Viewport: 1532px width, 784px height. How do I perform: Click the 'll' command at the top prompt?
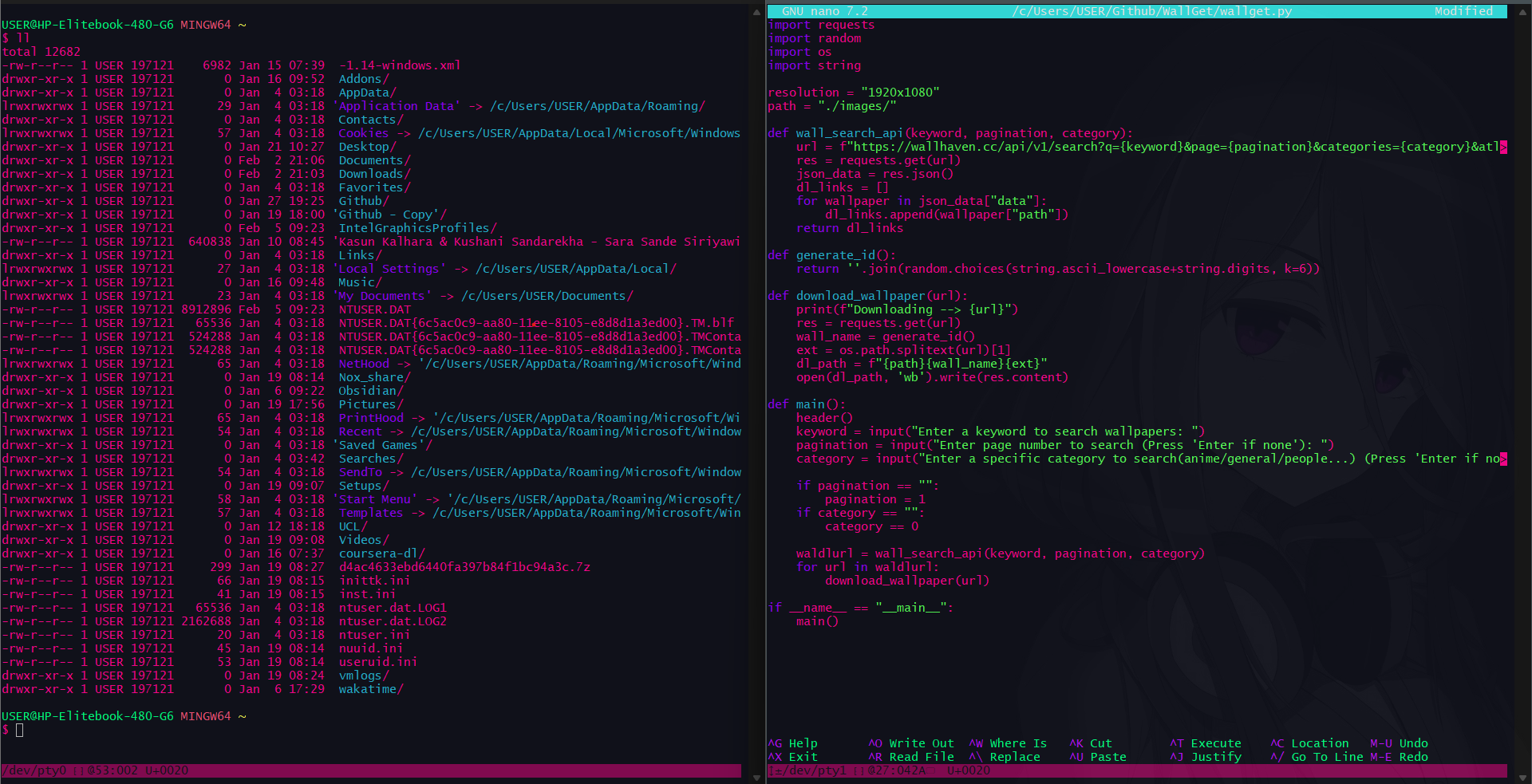pyautogui.click(x=23, y=38)
